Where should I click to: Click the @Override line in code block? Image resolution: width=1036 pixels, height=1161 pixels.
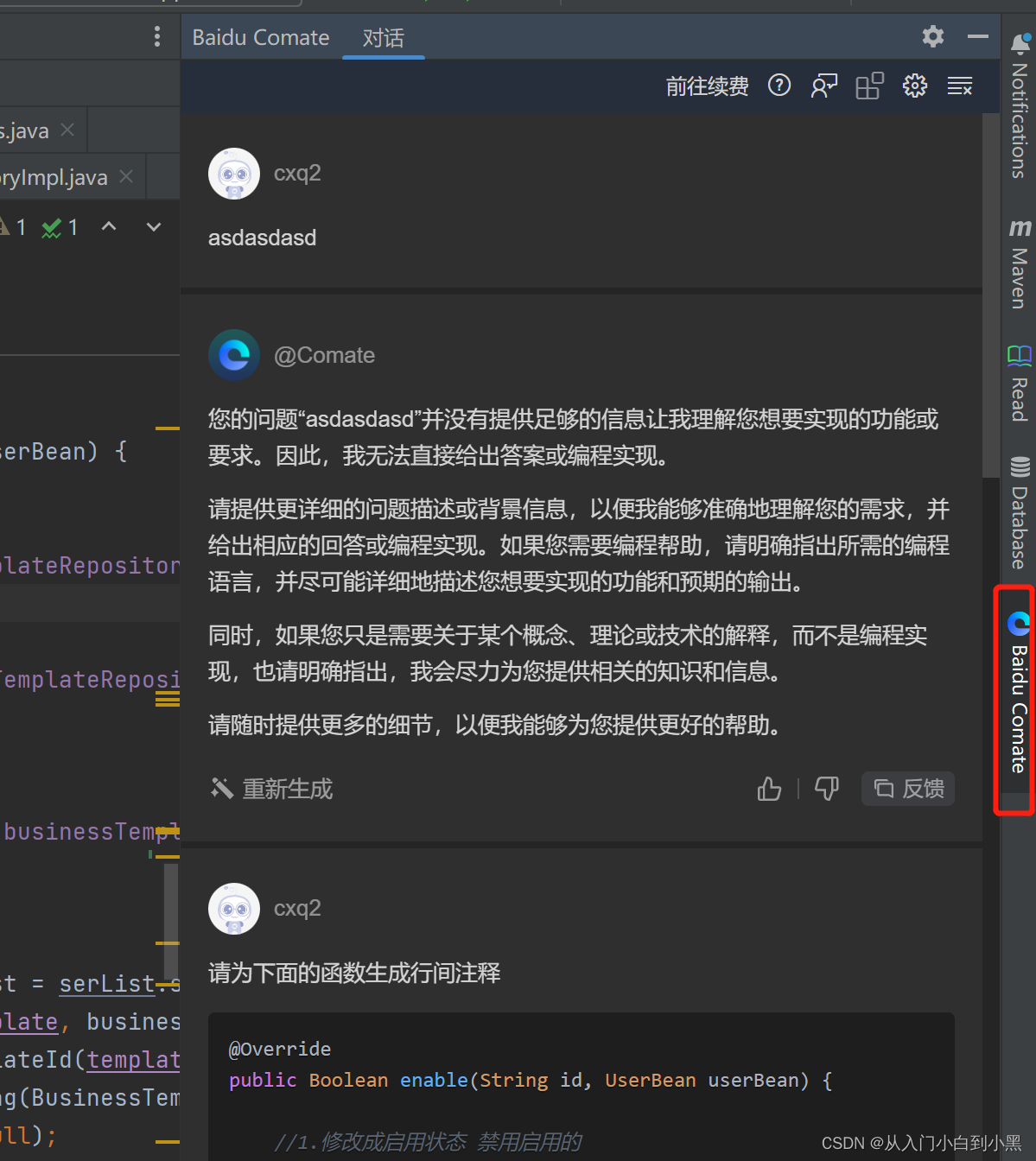(279, 1049)
